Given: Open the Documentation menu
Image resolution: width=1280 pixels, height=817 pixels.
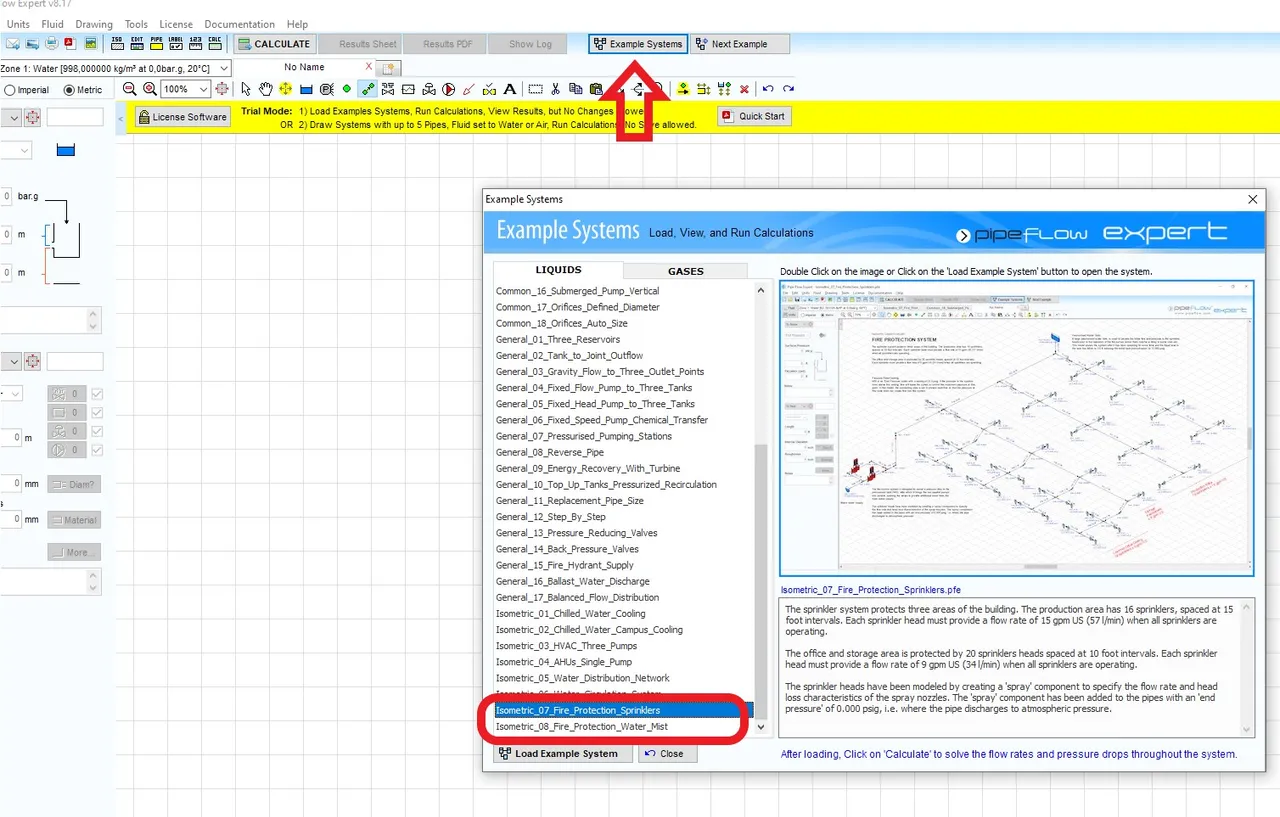Looking at the screenshot, I should pyautogui.click(x=239, y=24).
